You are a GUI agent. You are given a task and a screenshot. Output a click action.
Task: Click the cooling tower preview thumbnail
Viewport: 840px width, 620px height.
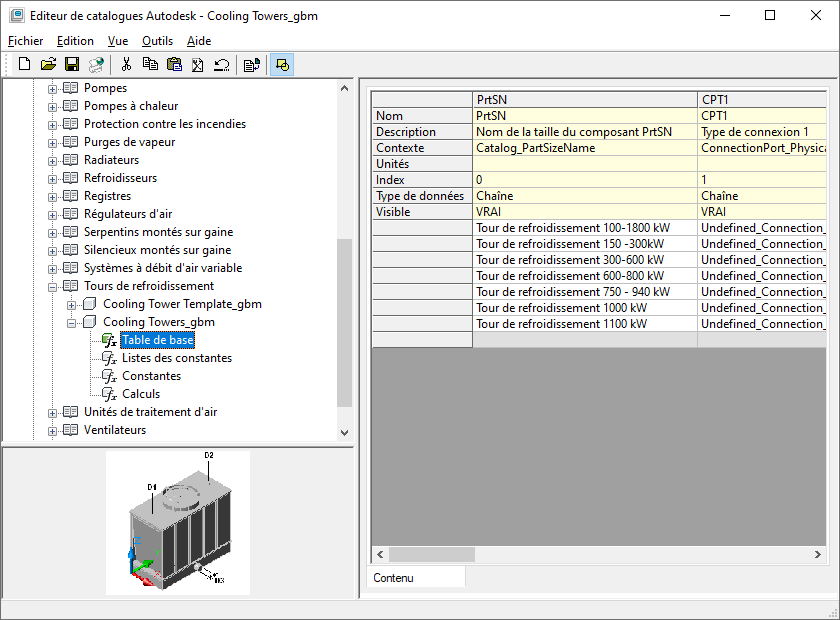(x=178, y=522)
